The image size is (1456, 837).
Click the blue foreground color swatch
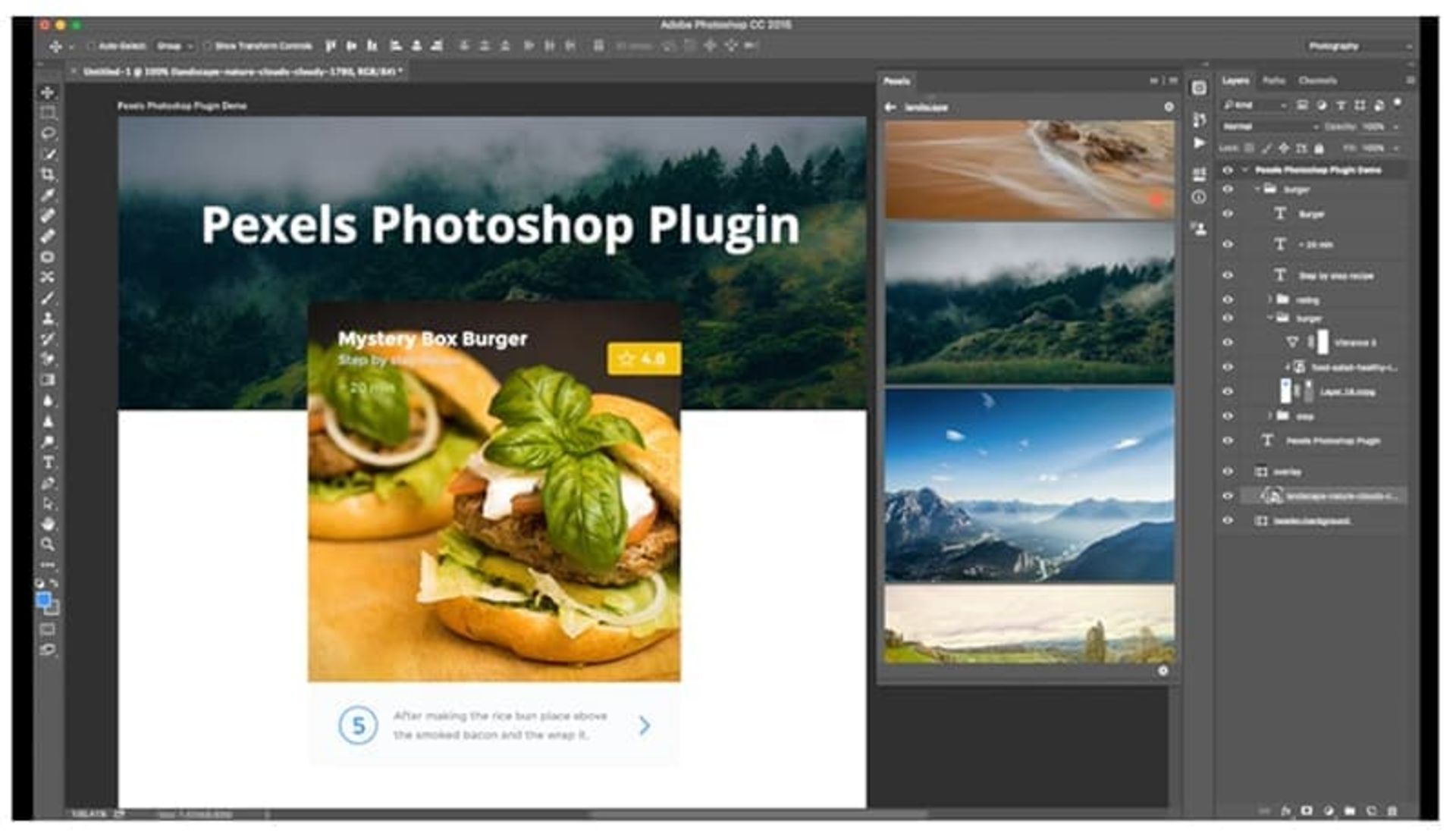(44, 600)
